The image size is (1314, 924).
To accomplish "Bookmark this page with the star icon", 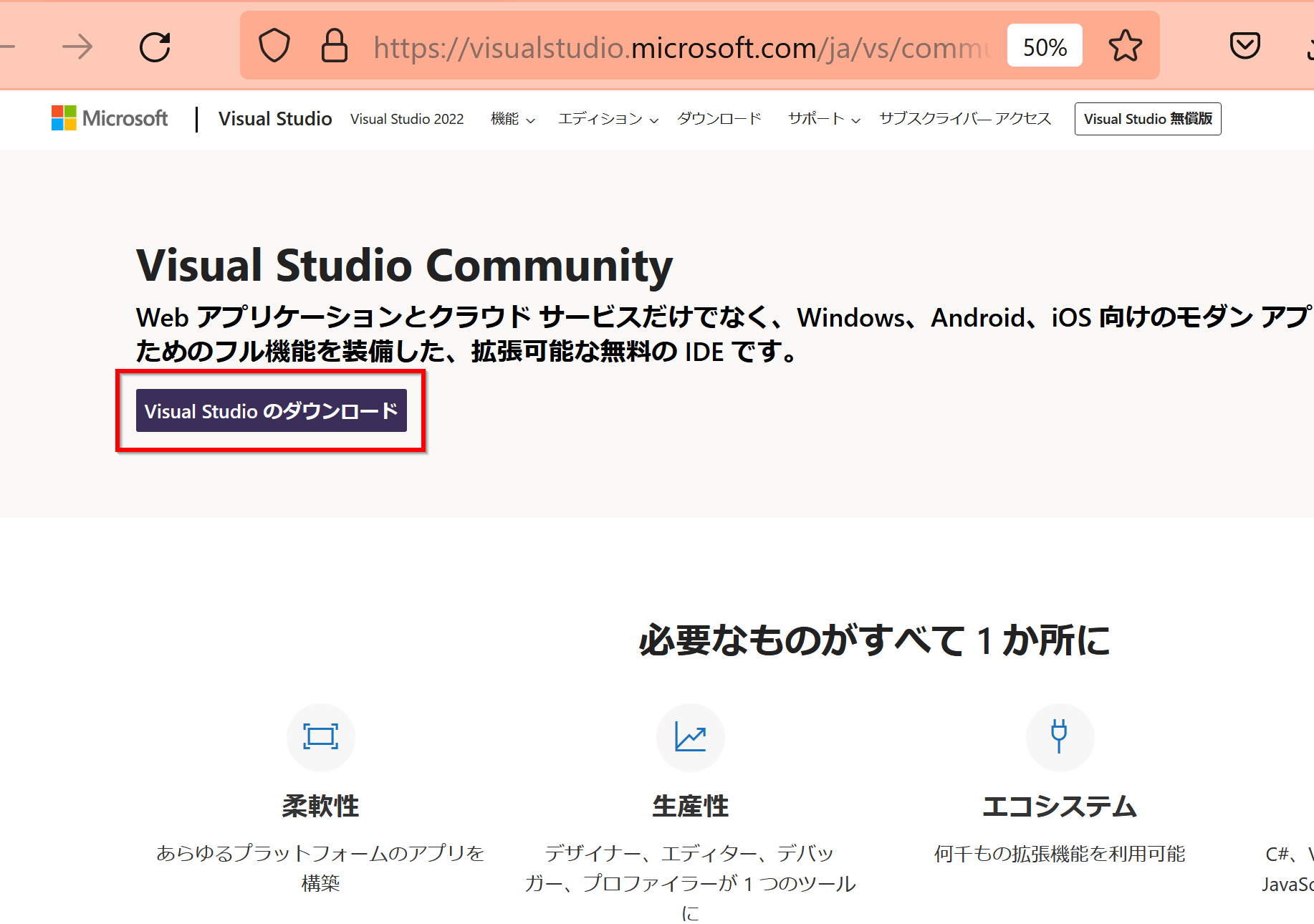I will [1125, 46].
